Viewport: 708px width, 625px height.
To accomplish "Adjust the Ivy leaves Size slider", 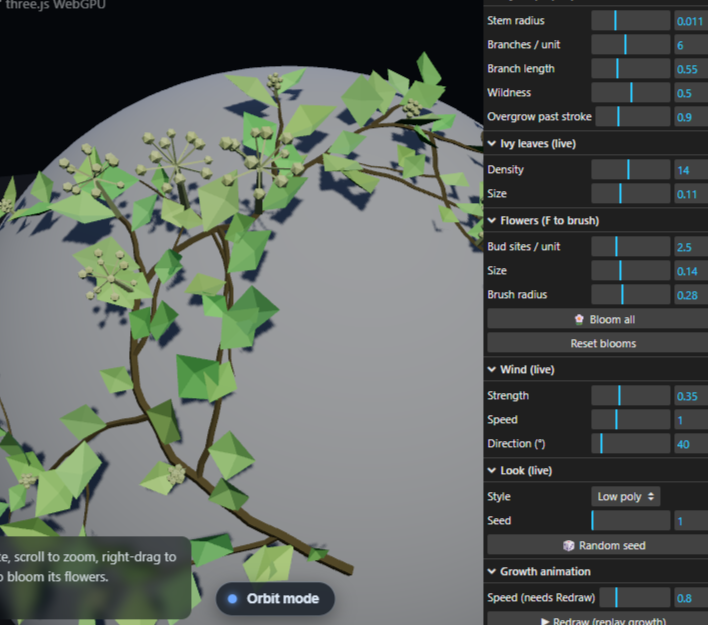I will click(x=631, y=193).
